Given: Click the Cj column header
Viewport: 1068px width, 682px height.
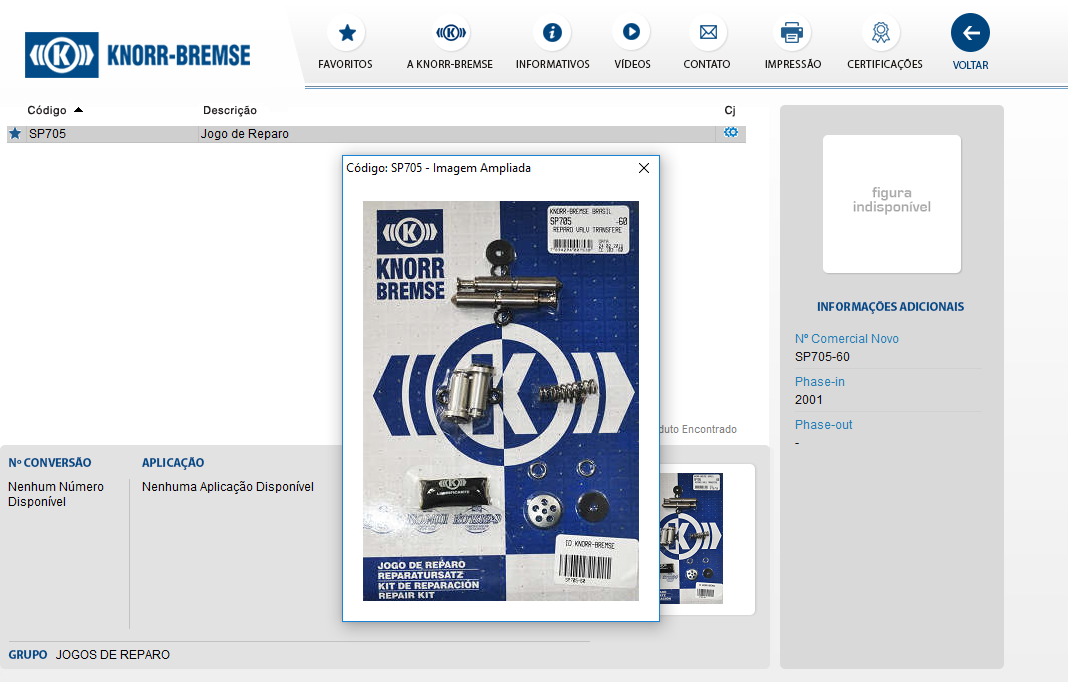Looking at the screenshot, I should 730,110.
